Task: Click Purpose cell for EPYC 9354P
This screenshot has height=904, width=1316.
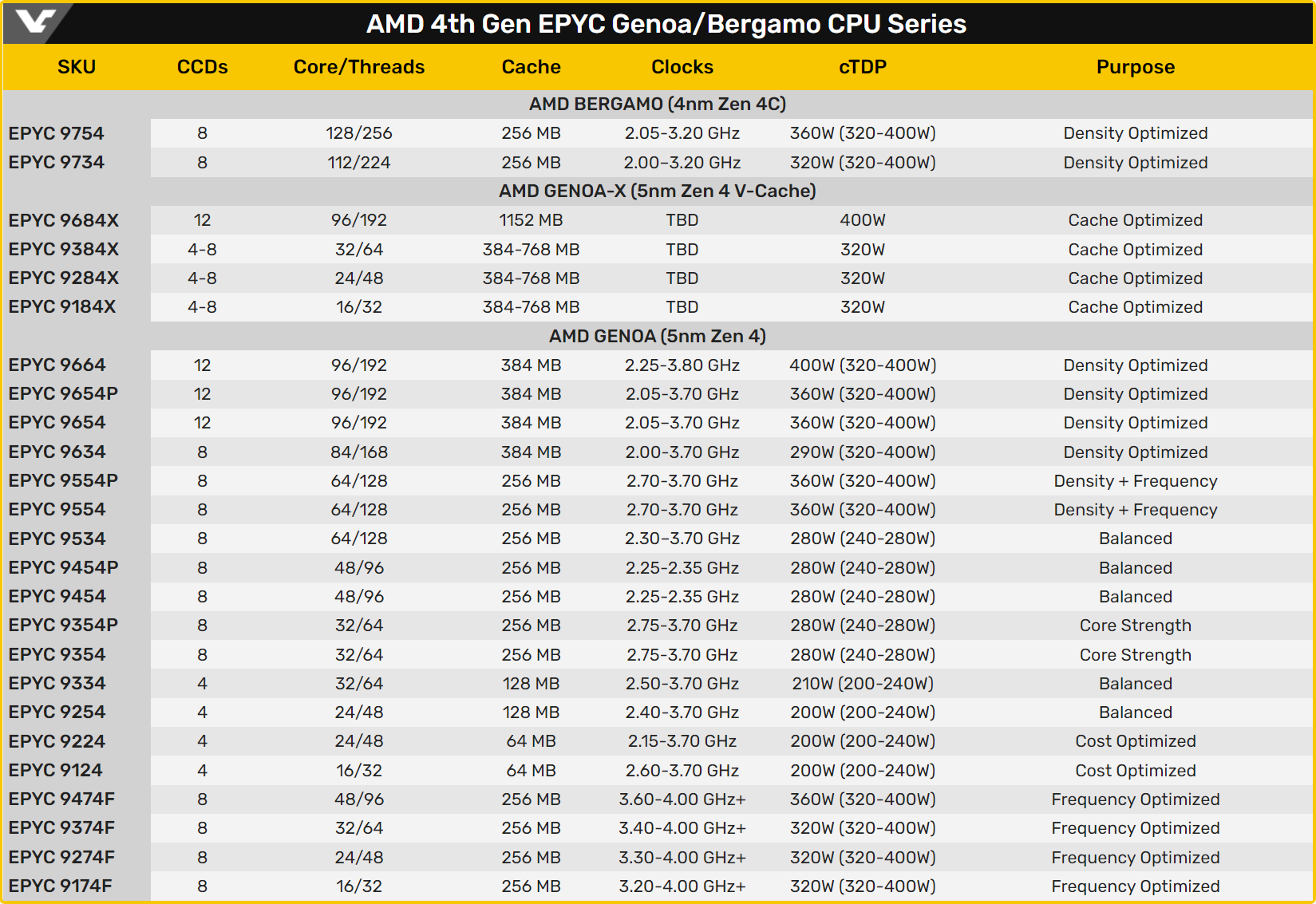Action: click(x=1136, y=626)
